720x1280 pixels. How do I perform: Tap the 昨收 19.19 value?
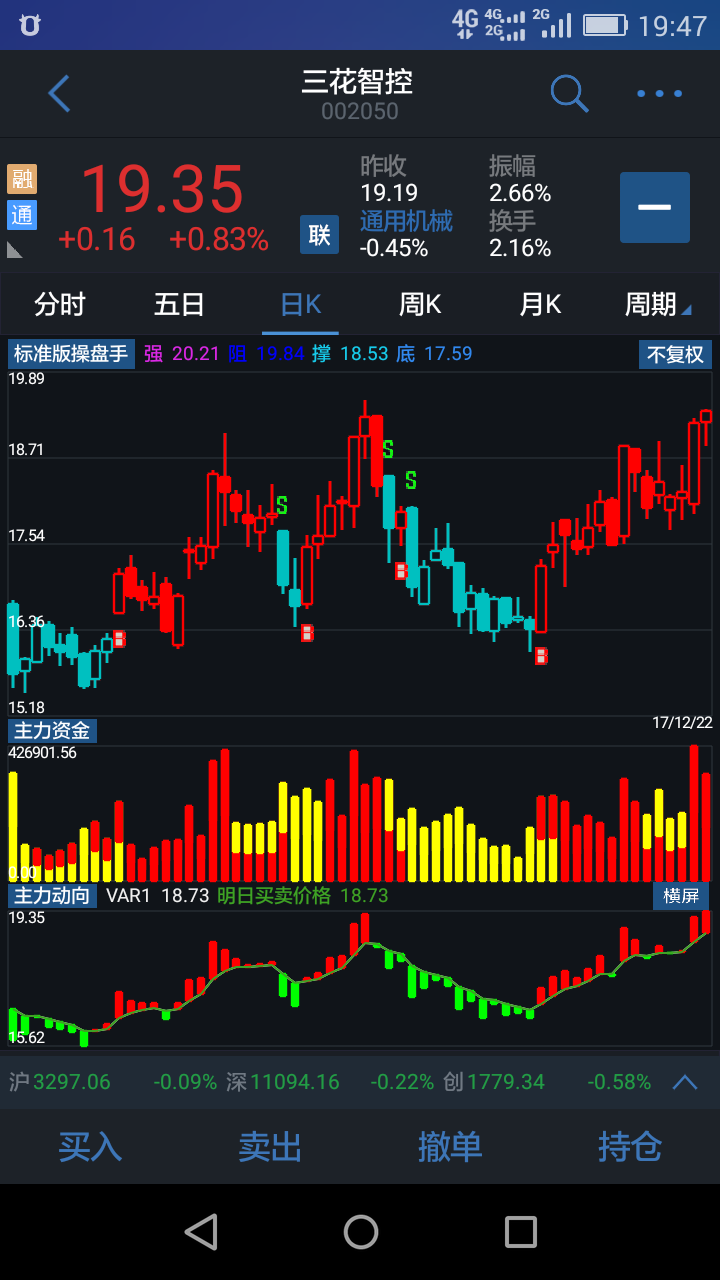[389, 193]
